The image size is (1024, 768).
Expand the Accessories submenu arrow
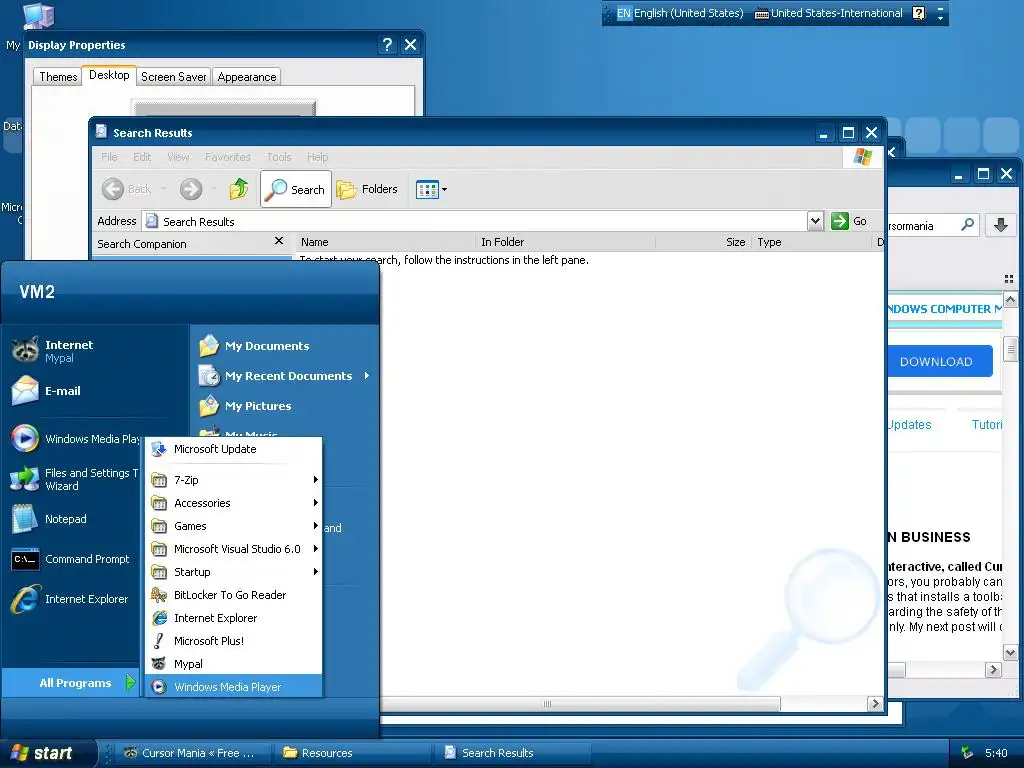pyautogui.click(x=315, y=503)
